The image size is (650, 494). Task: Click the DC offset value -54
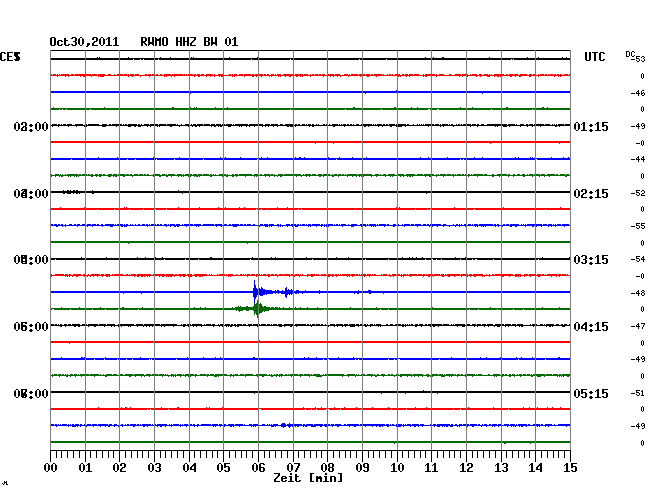tap(638, 259)
